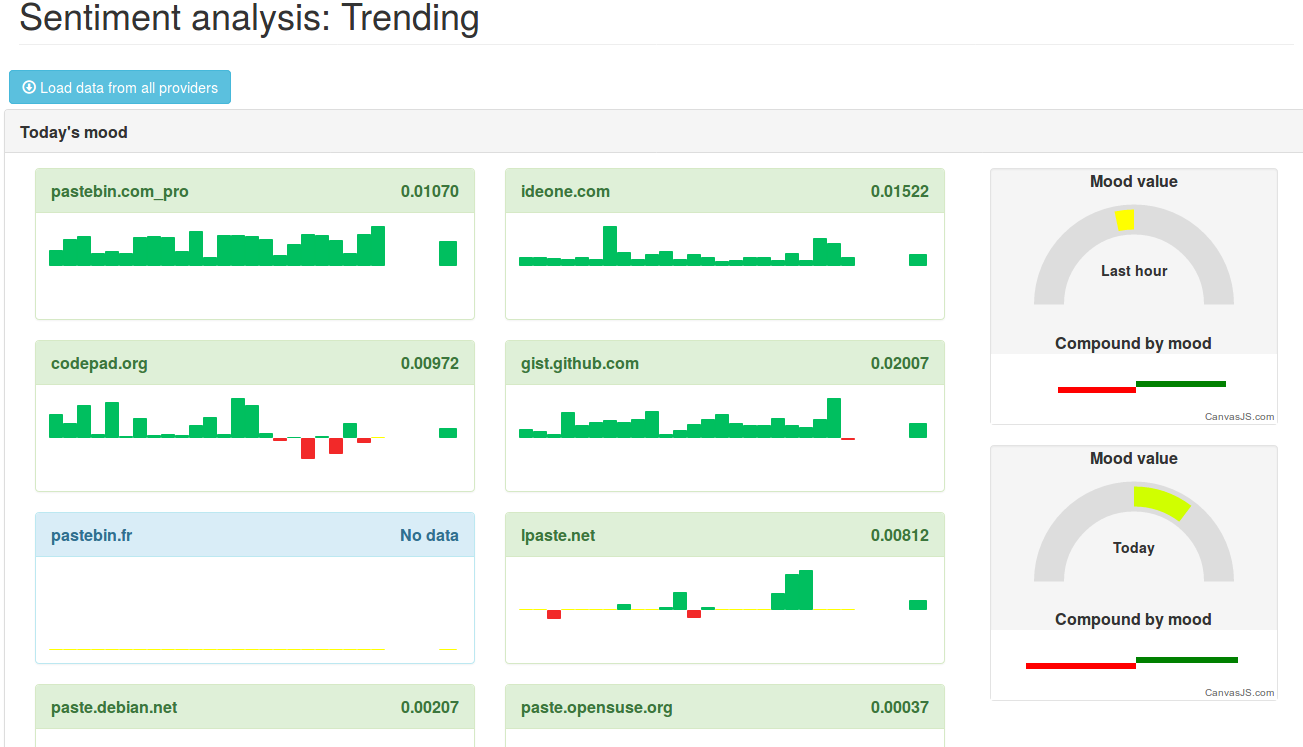Click red negative bar in Today compound chart
The image size is (1303, 747).
1080,666
